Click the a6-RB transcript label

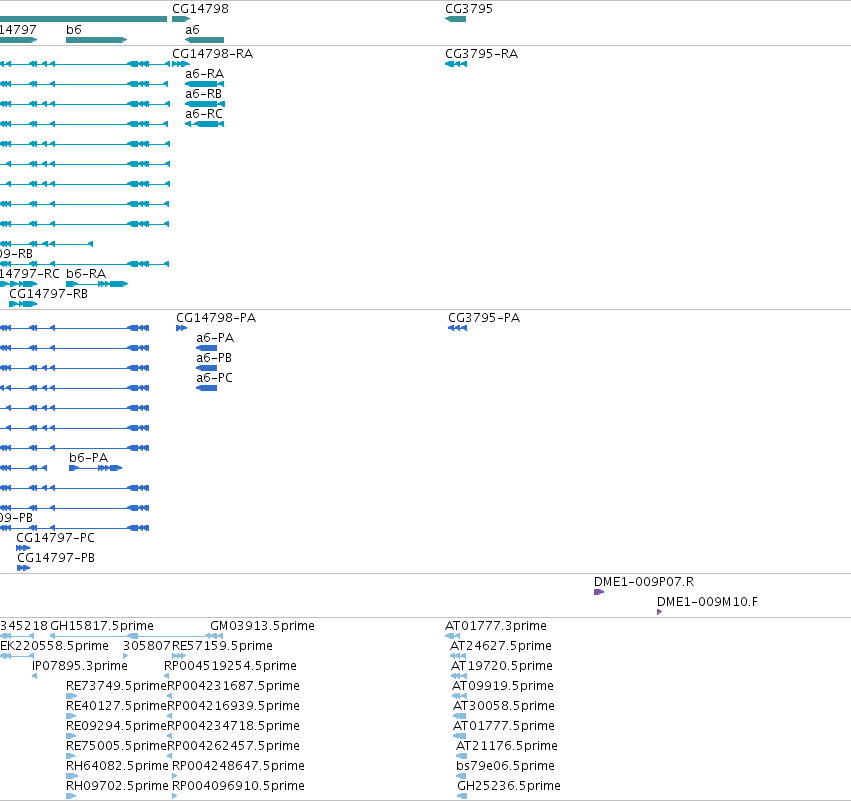(204, 94)
